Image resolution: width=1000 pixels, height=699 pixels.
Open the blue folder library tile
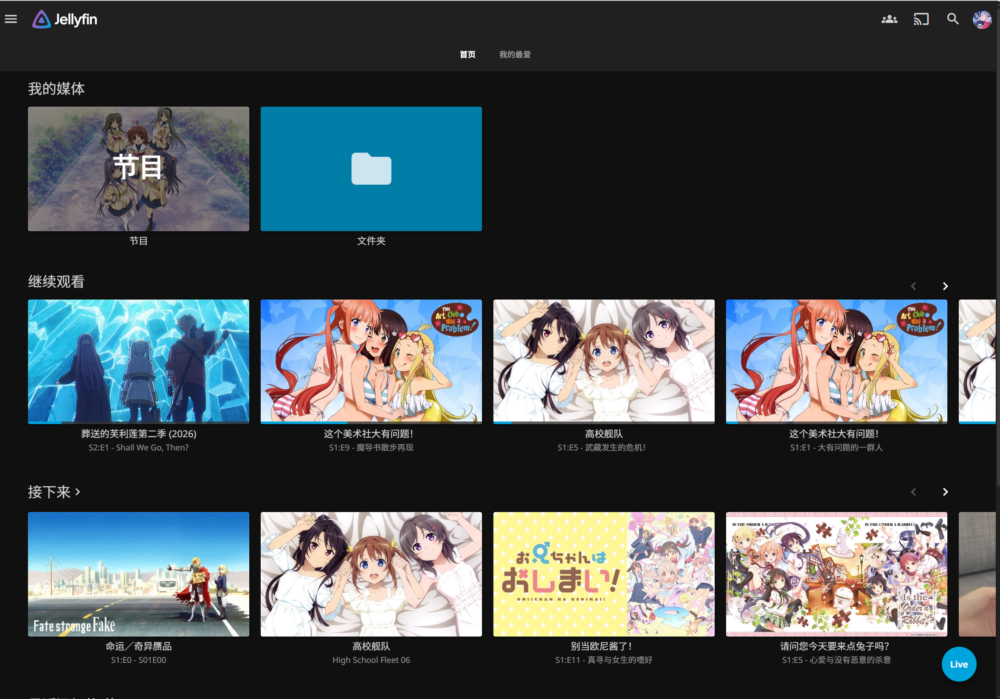pos(371,169)
